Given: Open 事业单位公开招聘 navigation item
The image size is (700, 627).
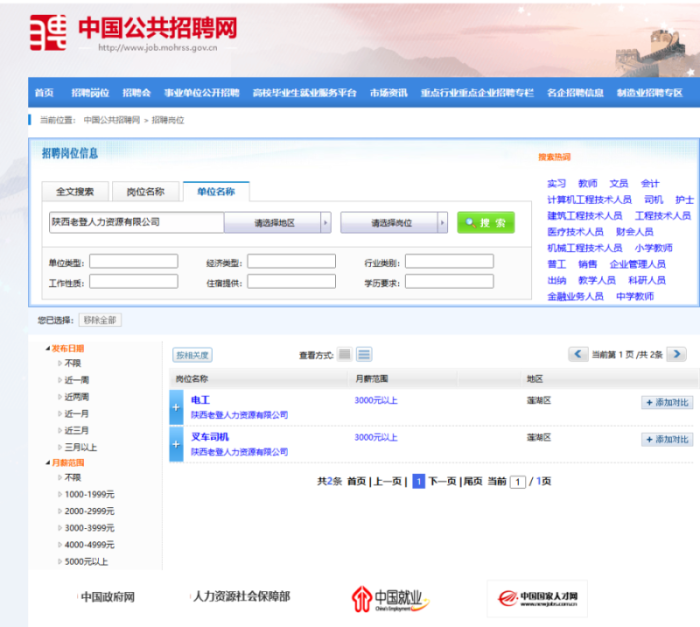Looking at the screenshot, I should pos(202,93).
